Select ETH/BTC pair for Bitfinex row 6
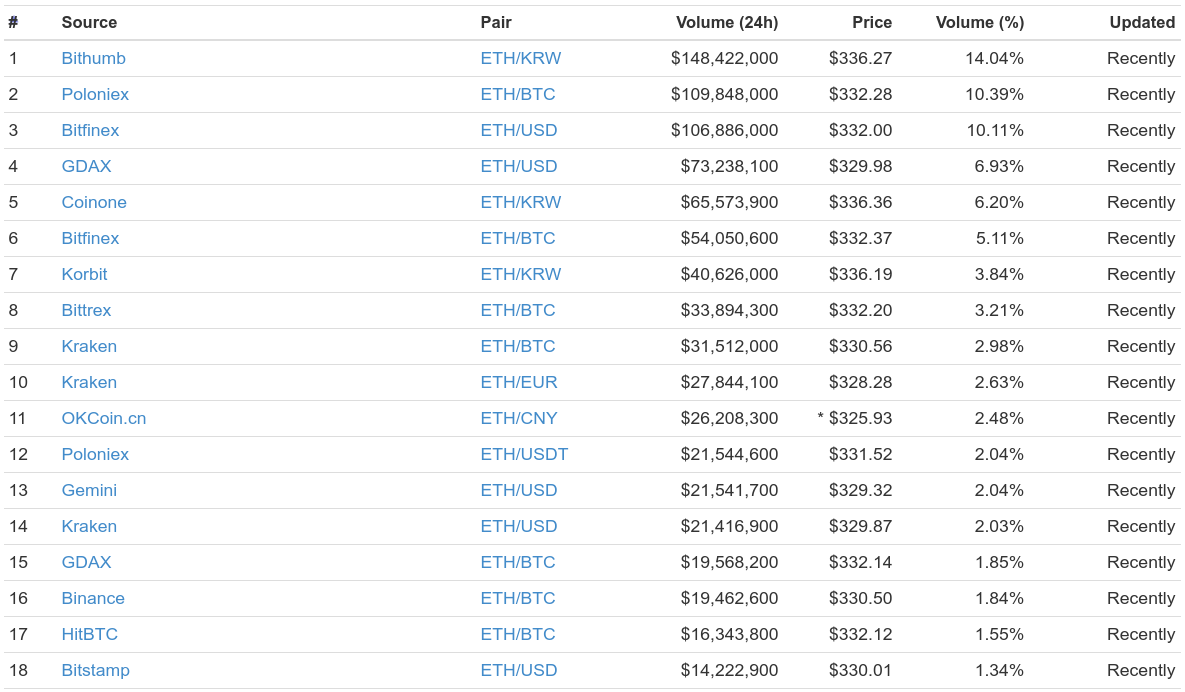Image resolution: width=1185 pixels, height=692 pixels. click(518, 238)
